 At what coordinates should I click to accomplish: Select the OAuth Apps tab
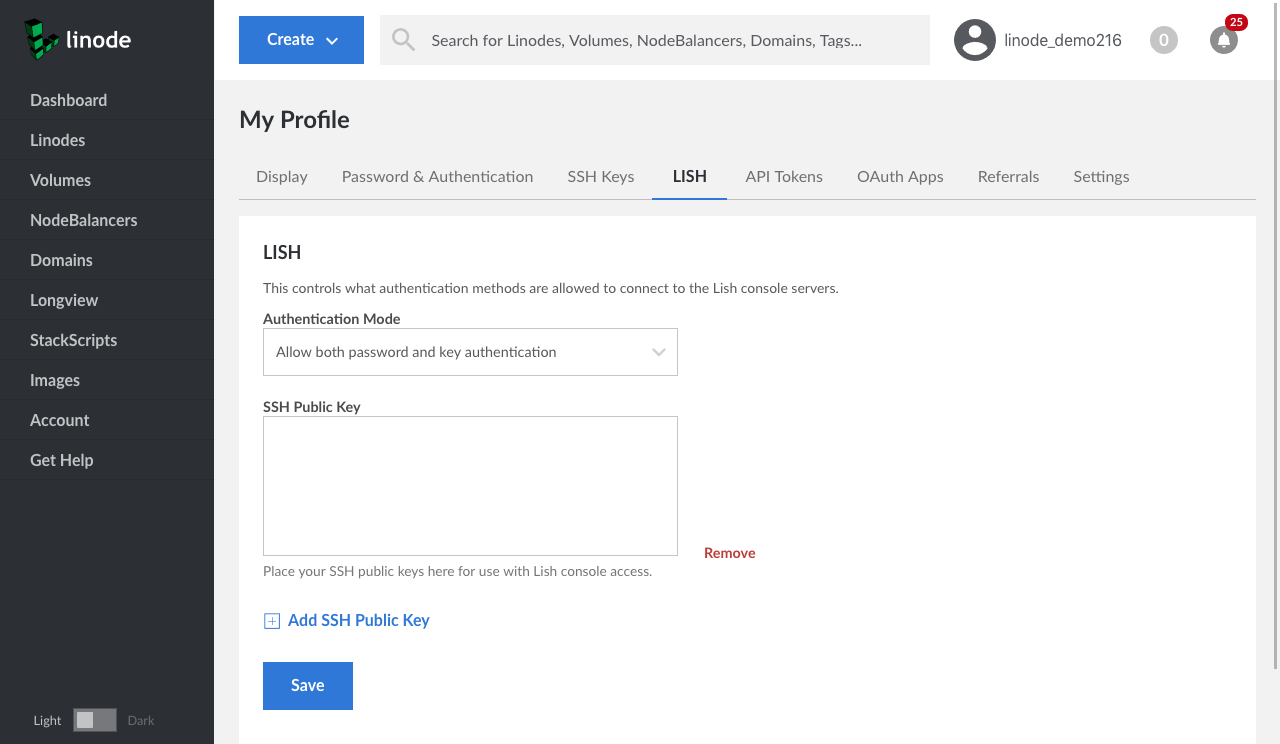click(899, 176)
